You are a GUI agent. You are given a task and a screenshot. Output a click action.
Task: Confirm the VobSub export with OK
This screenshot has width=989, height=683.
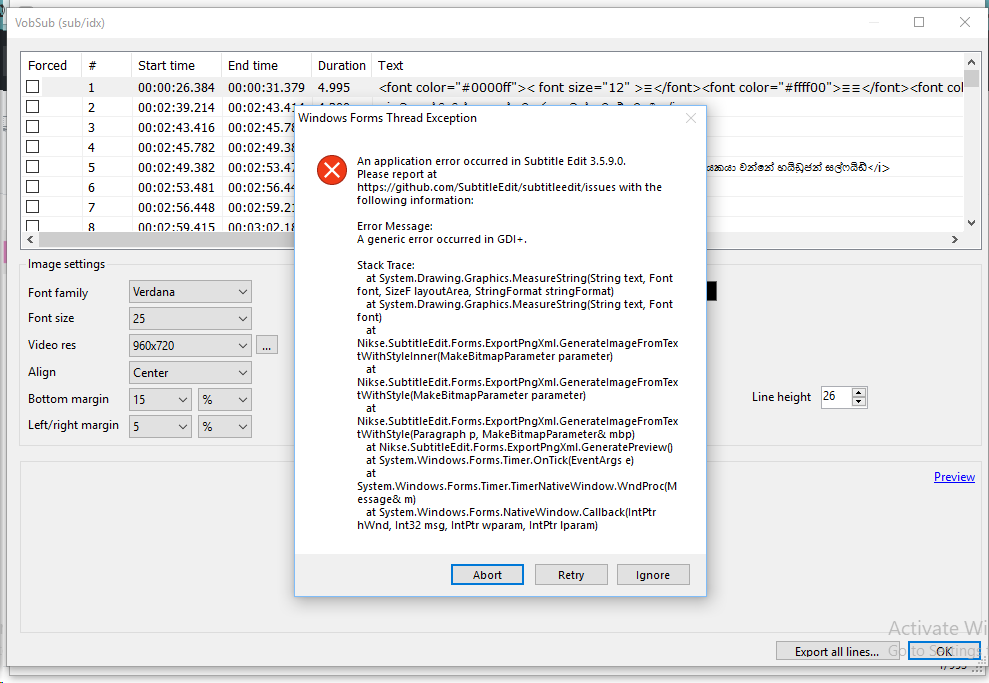coord(944,650)
